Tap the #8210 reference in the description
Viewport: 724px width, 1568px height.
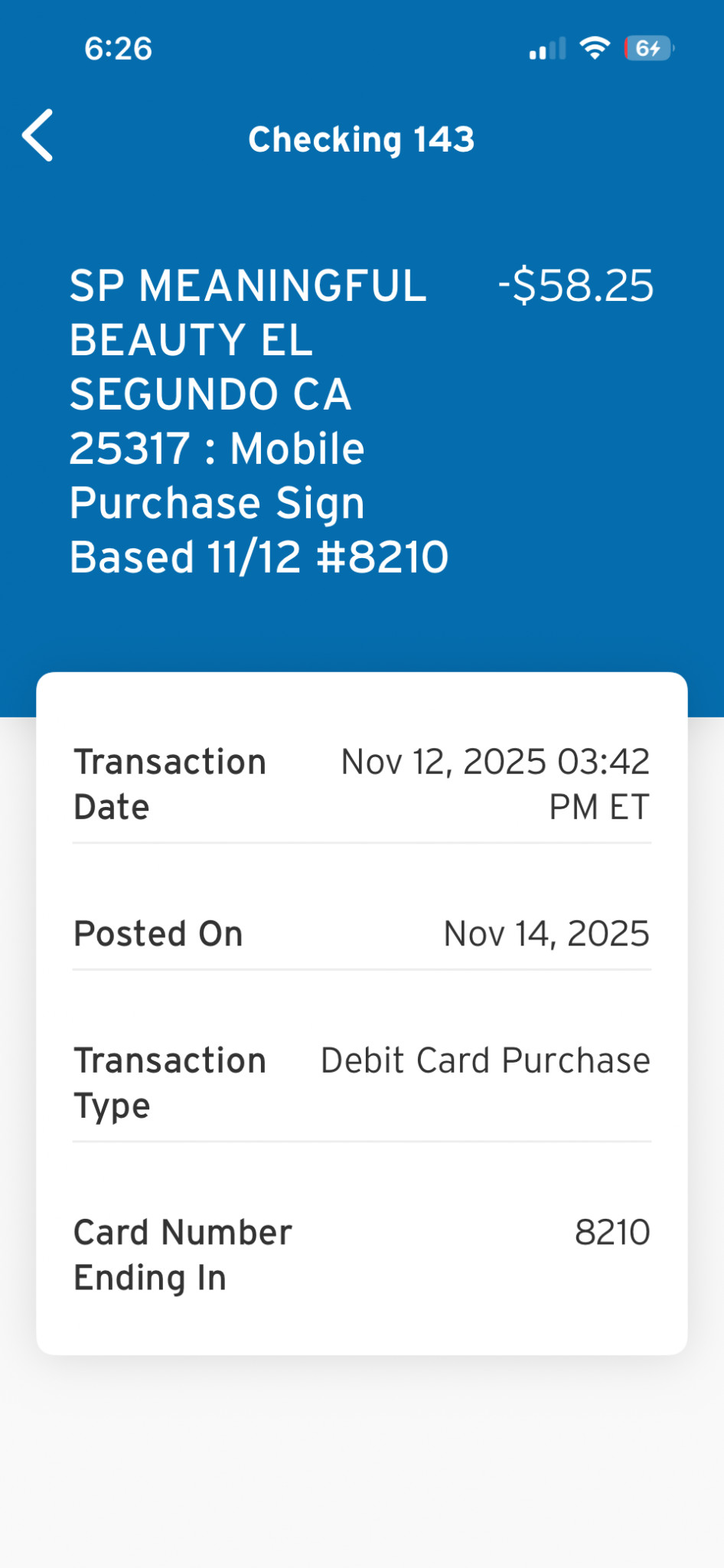coord(383,557)
